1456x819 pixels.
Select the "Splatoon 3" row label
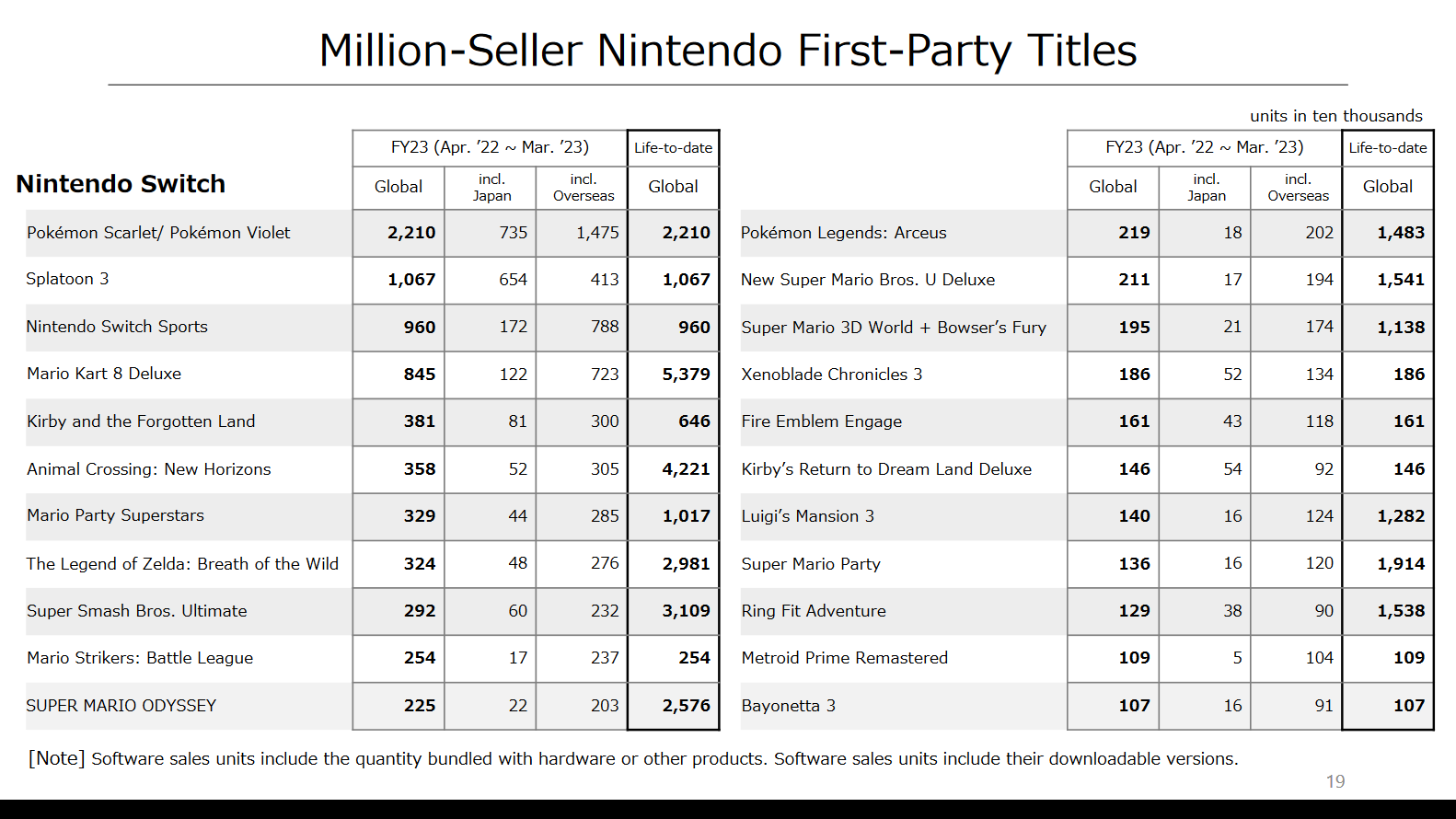pyautogui.click(x=67, y=279)
